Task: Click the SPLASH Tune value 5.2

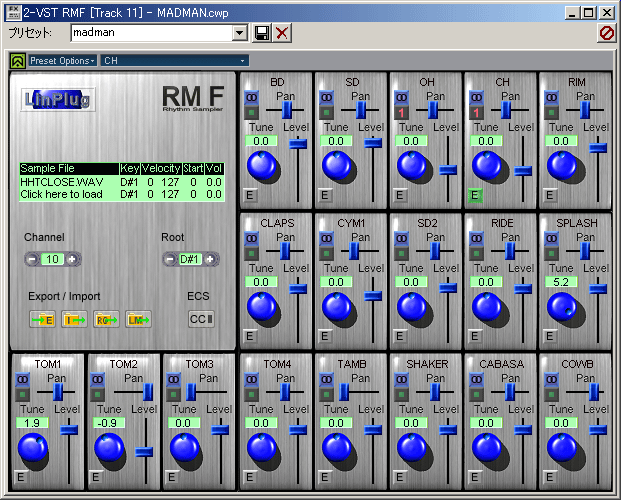Action: click(x=561, y=282)
